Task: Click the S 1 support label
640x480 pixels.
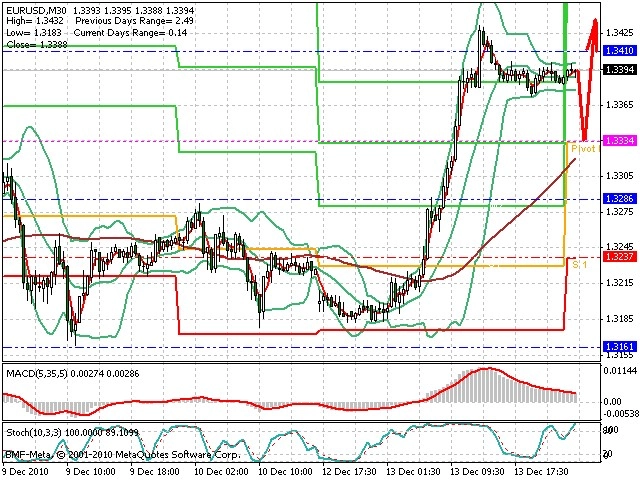Action: click(580, 265)
